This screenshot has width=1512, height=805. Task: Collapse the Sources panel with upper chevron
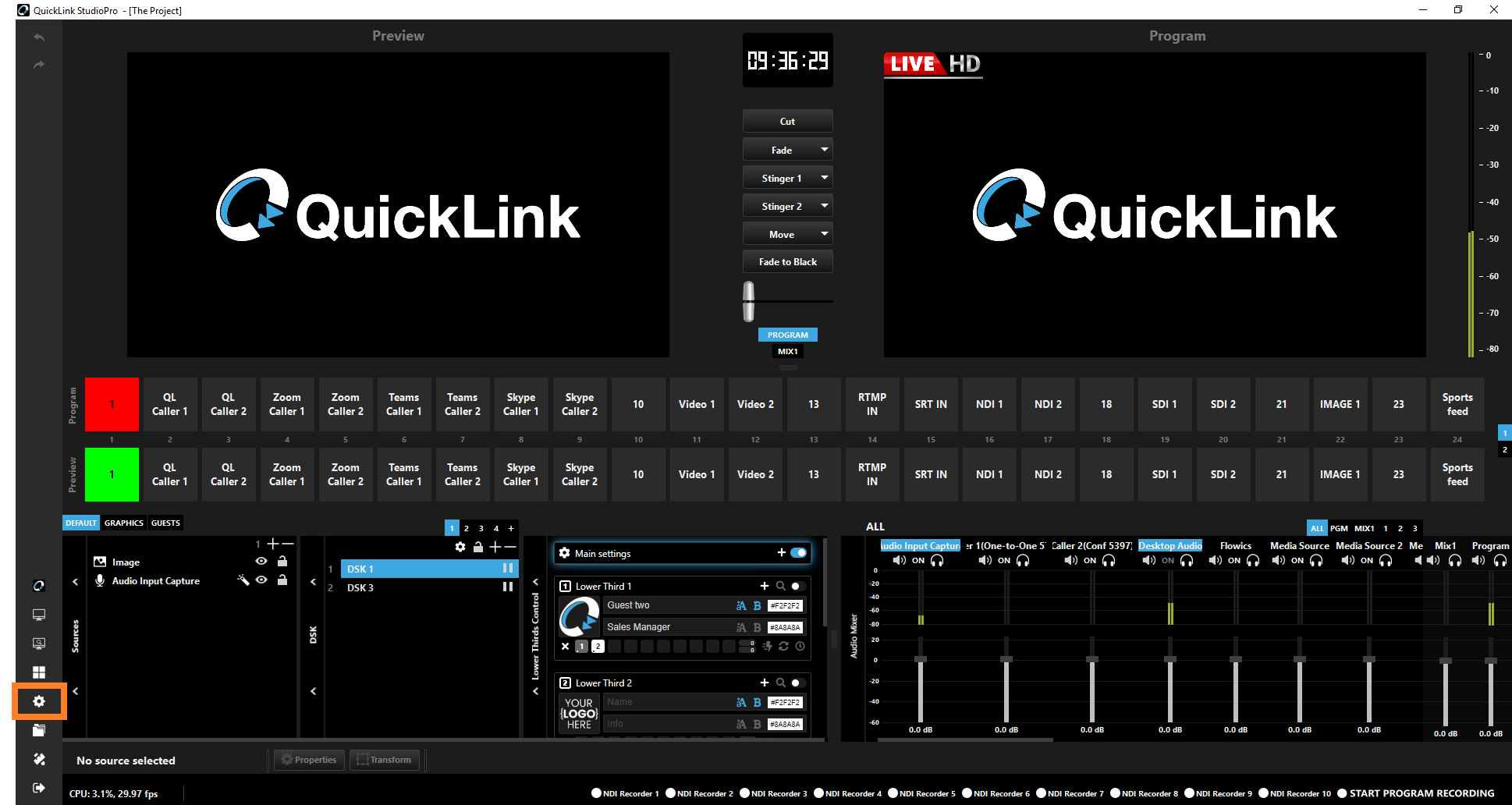[x=75, y=582]
